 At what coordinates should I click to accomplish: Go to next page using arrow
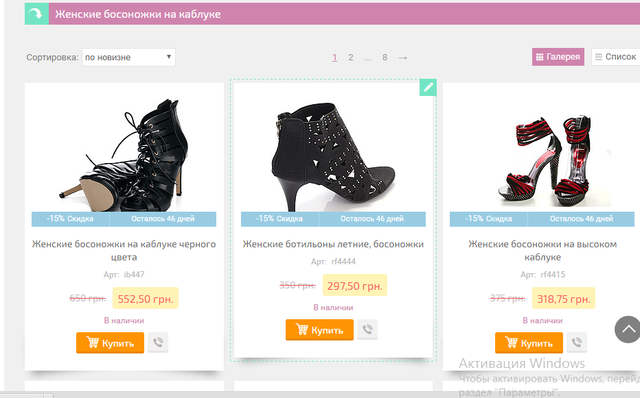tap(403, 58)
